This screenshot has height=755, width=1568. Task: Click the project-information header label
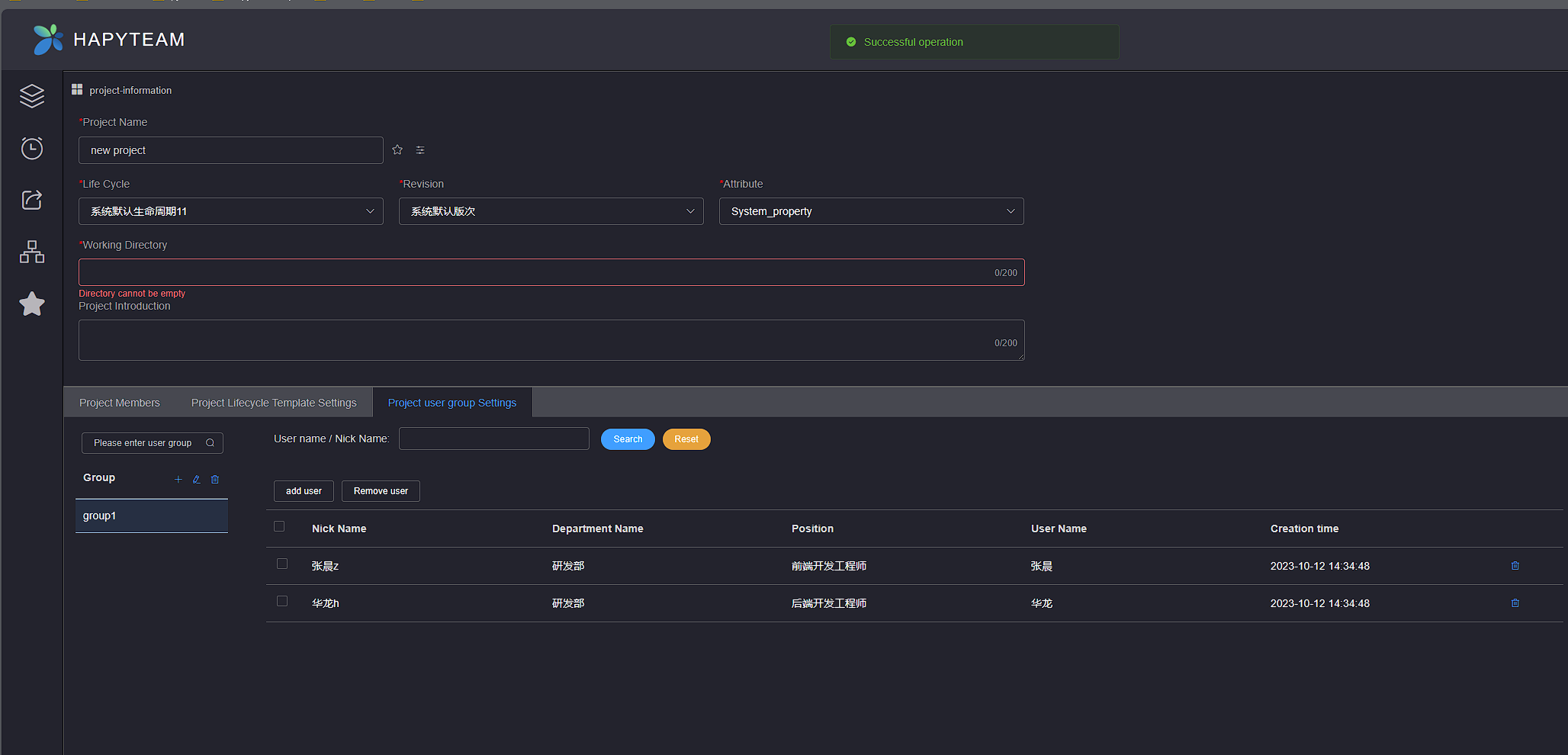tap(130, 91)
